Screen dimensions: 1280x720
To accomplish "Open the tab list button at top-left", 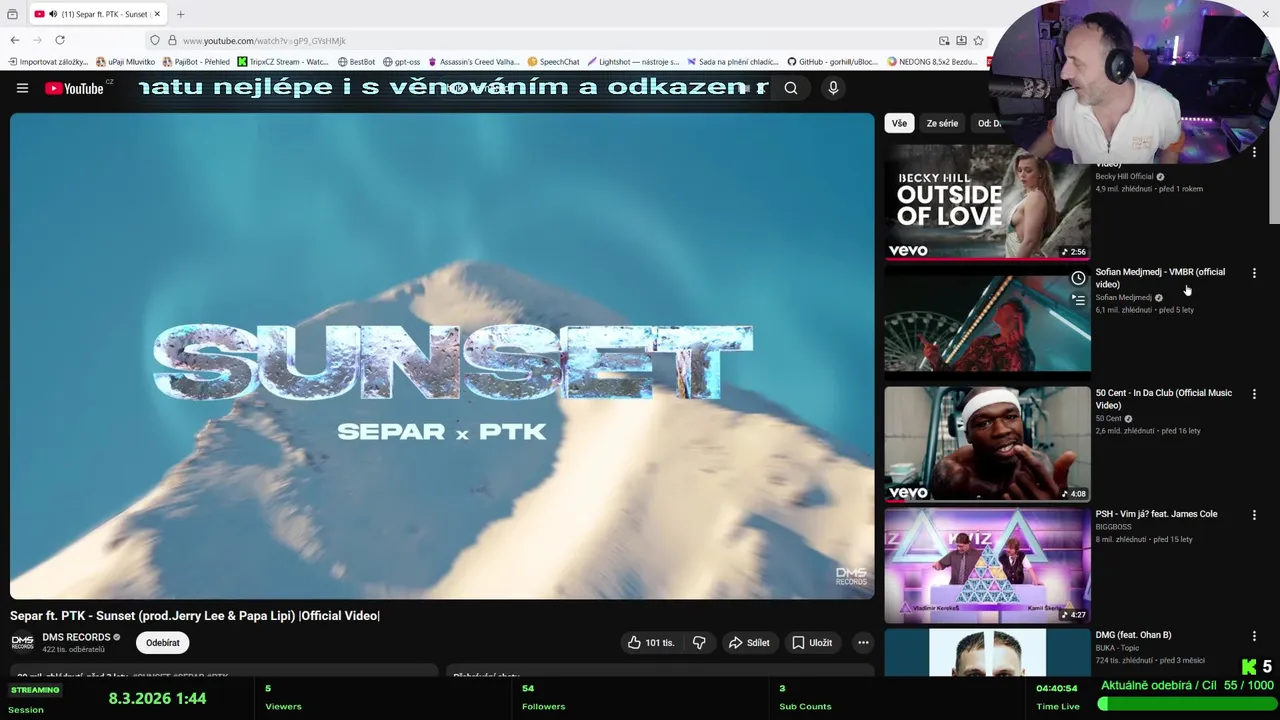I will pos(12,14).
